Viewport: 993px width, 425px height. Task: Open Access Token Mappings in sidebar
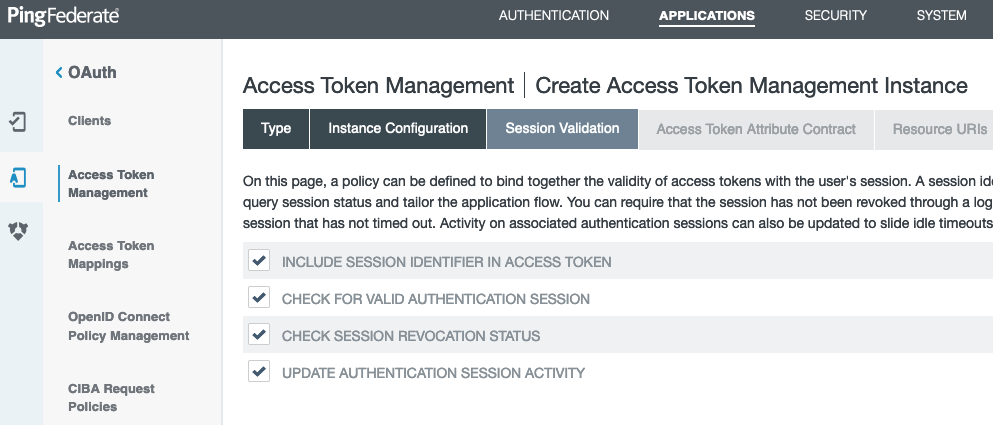111,255
